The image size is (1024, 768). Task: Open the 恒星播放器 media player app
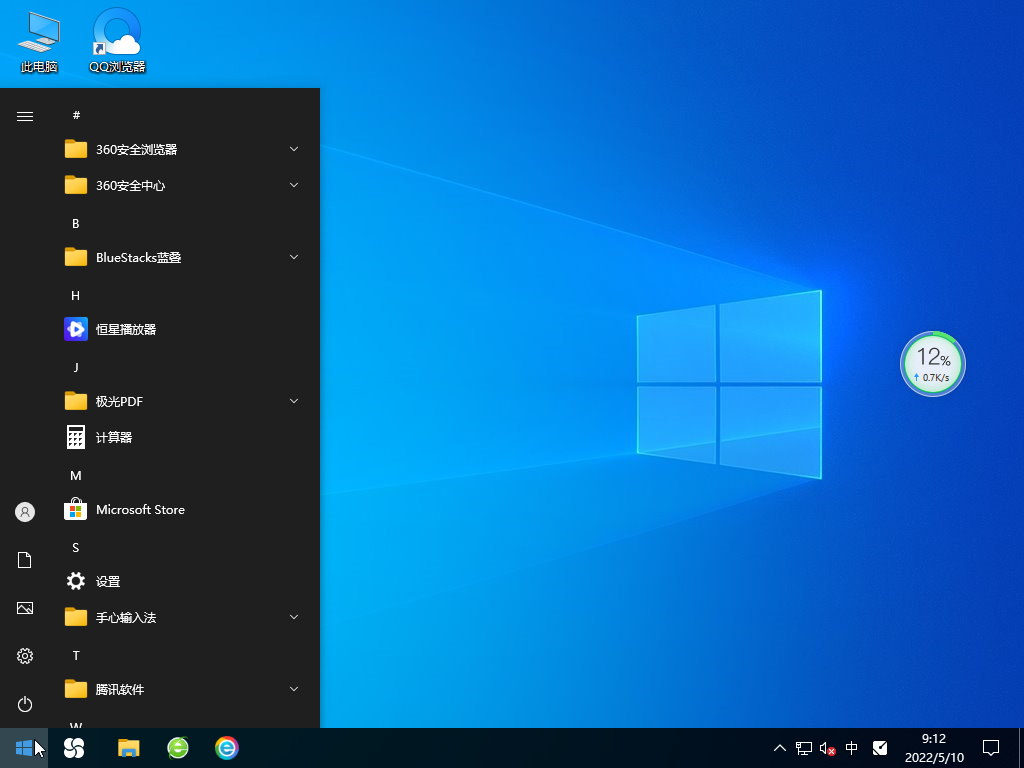pyautogui.click(x=125, y=329)
